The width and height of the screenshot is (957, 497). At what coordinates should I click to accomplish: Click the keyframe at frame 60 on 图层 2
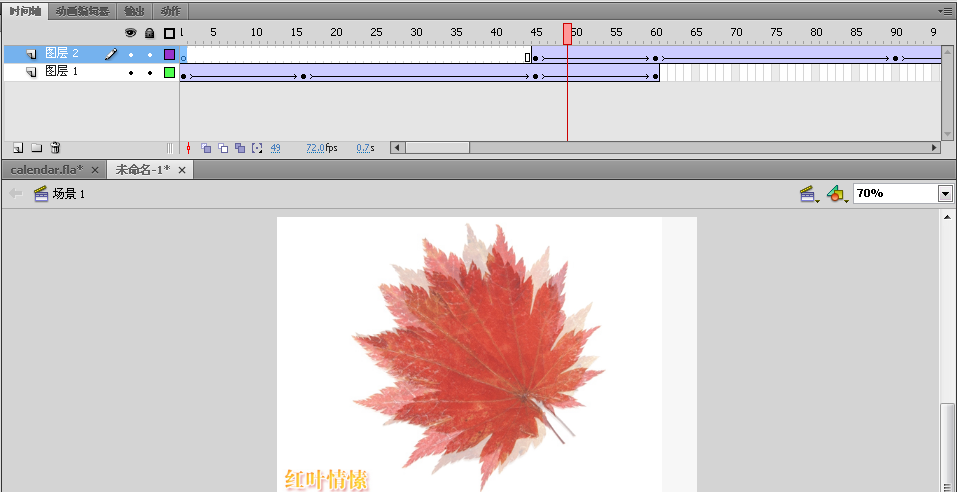pyautogui.click(x=655, y=59)
